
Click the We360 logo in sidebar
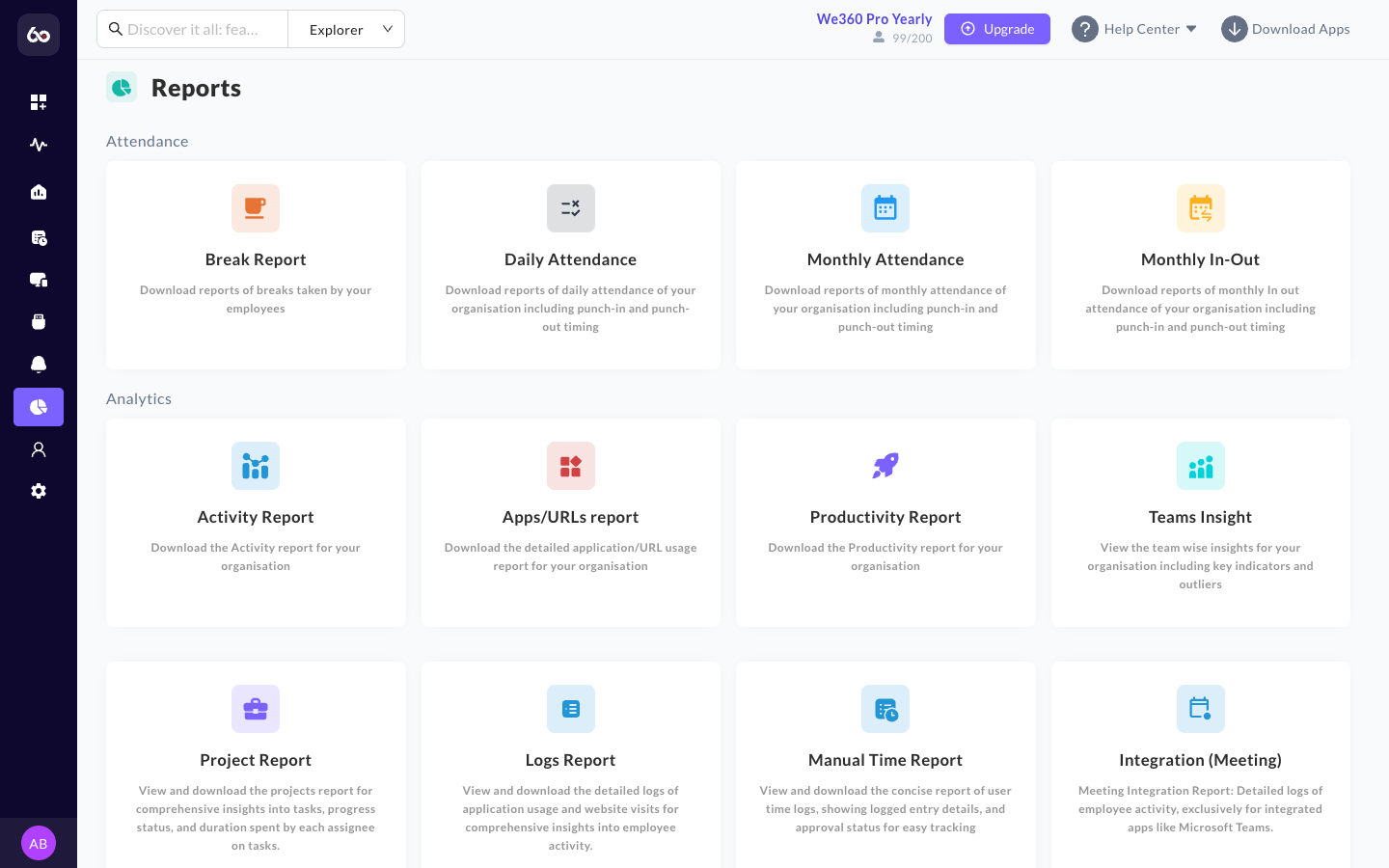[39, 35]
